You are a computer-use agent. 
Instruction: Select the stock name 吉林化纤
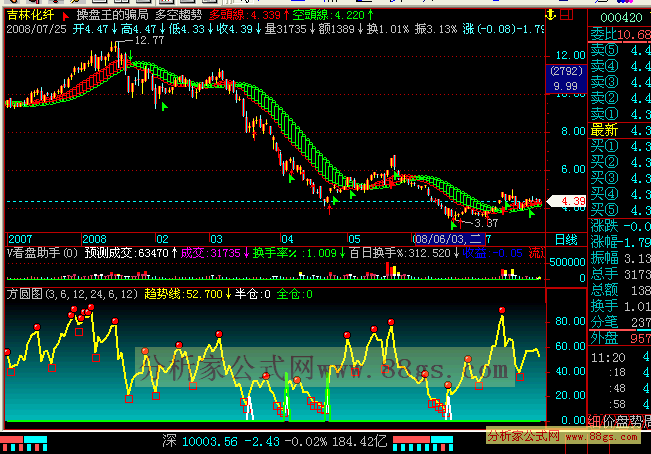[x=31, y=15]
